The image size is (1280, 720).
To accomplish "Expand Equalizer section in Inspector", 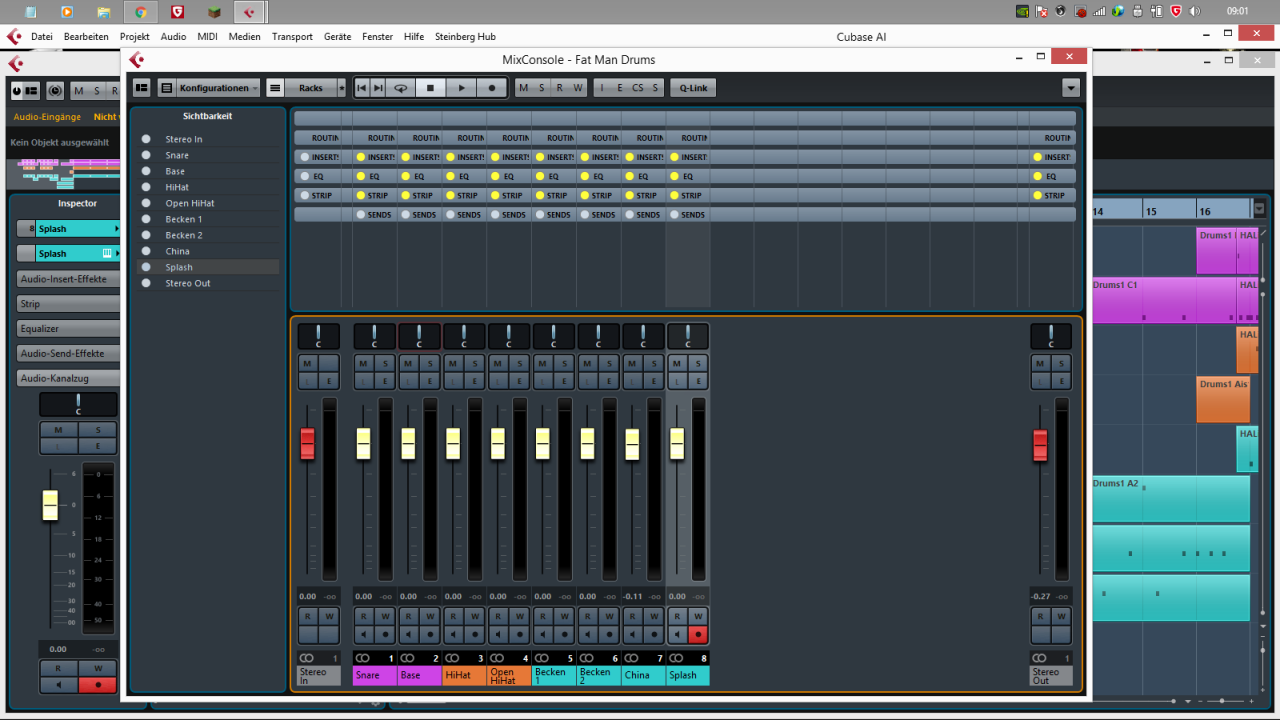I will (68, 328).
